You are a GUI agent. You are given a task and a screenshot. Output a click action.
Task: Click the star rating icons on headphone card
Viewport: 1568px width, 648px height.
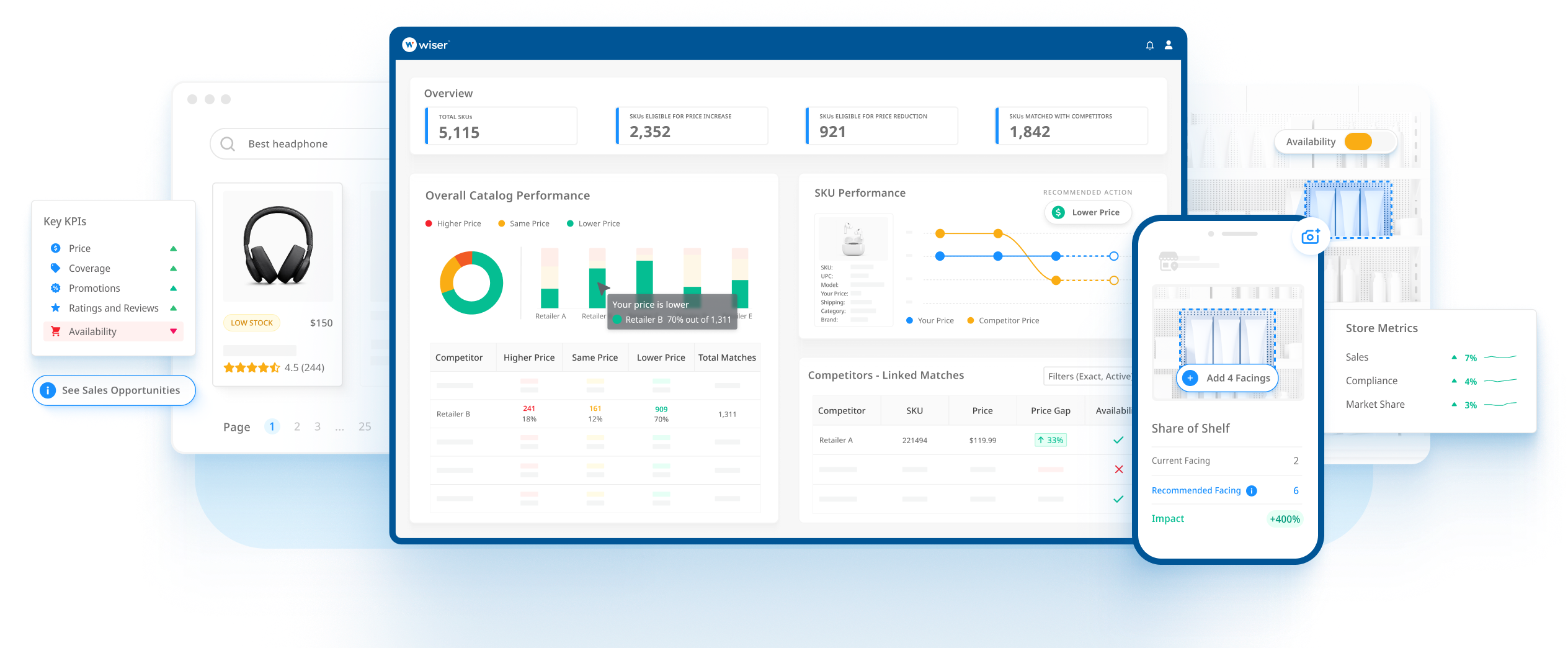[252, 367]
